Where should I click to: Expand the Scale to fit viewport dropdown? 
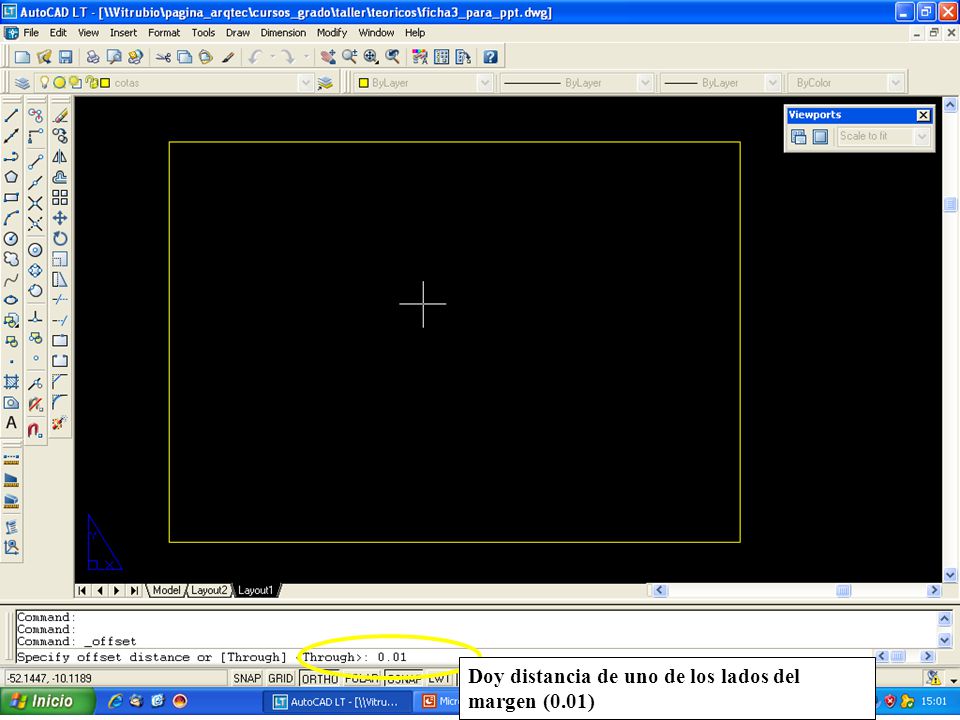[x=922, y=137]
